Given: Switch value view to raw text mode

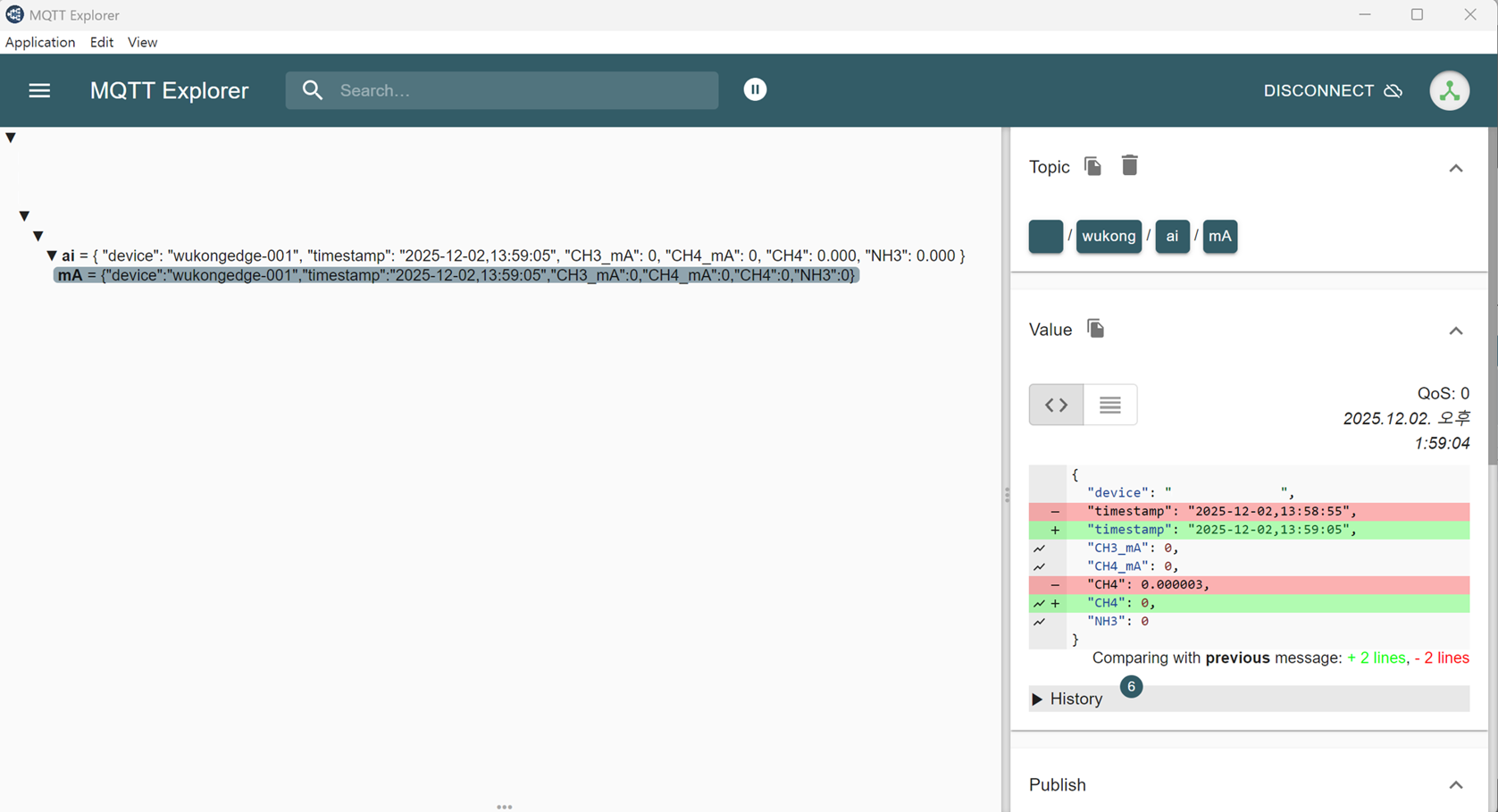Looking at the screenshot, I should [x=1109, y=405].
